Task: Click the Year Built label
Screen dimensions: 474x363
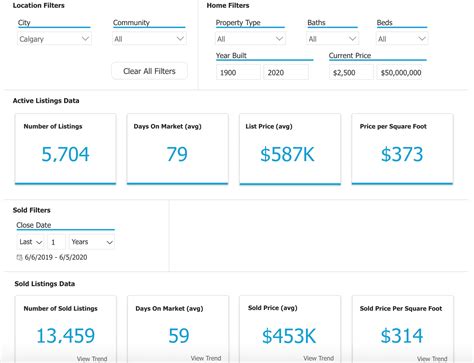Action: pyautogui.click(x=231, y=55)
